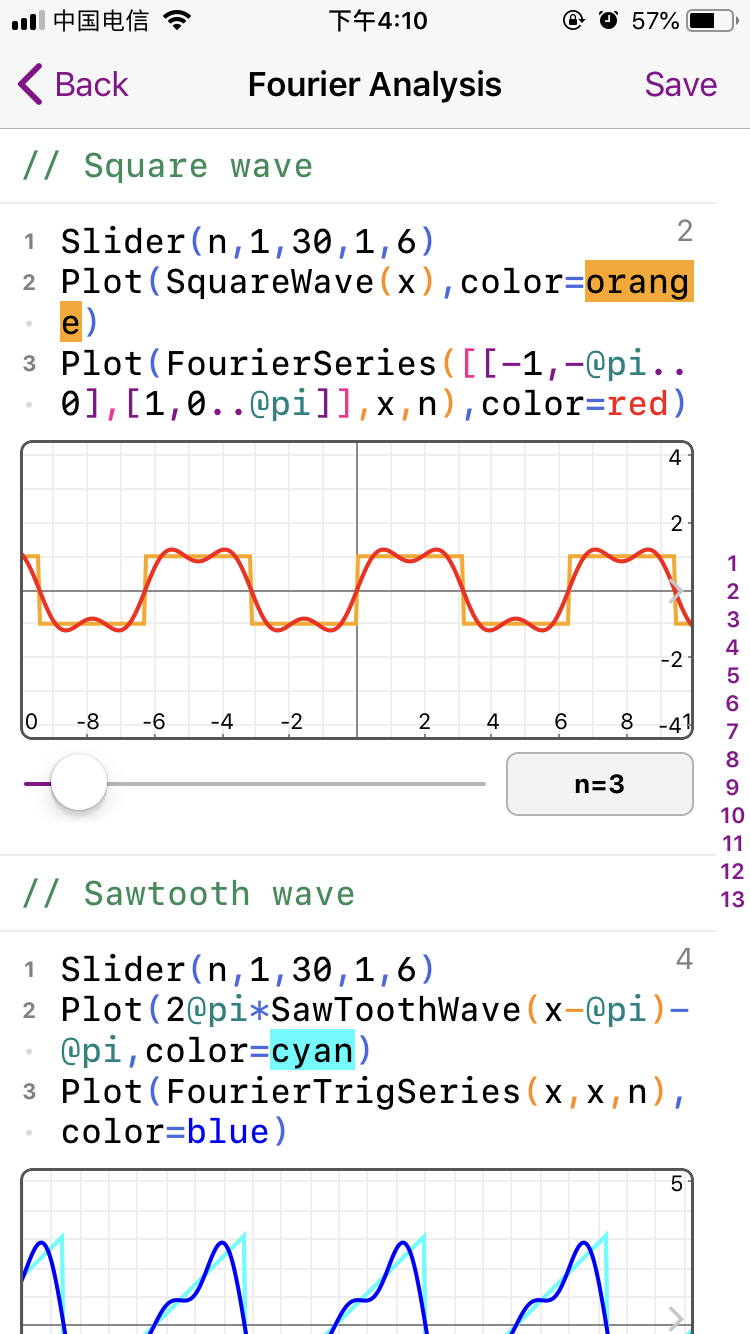The height and width of the screenshot is (1334, 750).
Task: Jump to section 13 in index
Action: point(733,899)
